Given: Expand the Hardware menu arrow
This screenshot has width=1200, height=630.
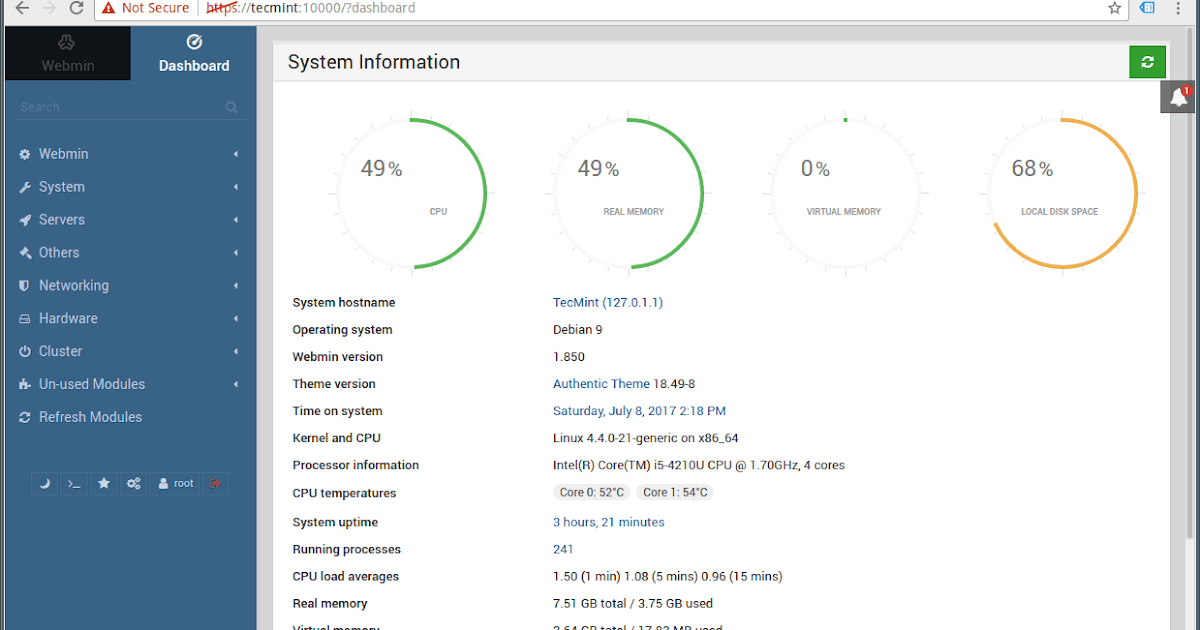Looking at the screenshot, I should point(236,319).
